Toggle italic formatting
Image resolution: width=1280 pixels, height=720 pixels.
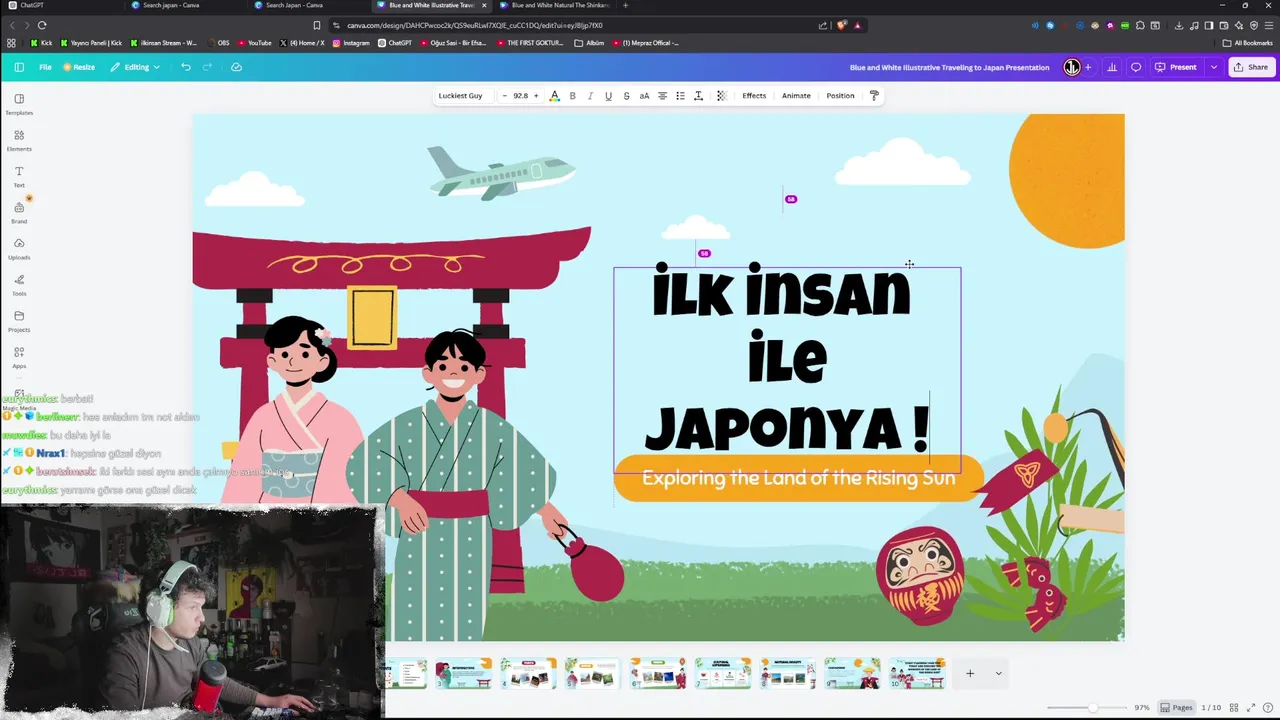coord(590,96)
